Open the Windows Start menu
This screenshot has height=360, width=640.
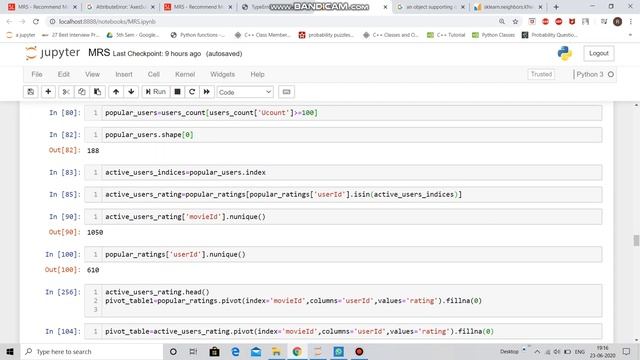pyautogui.click(x=10, y=352)
